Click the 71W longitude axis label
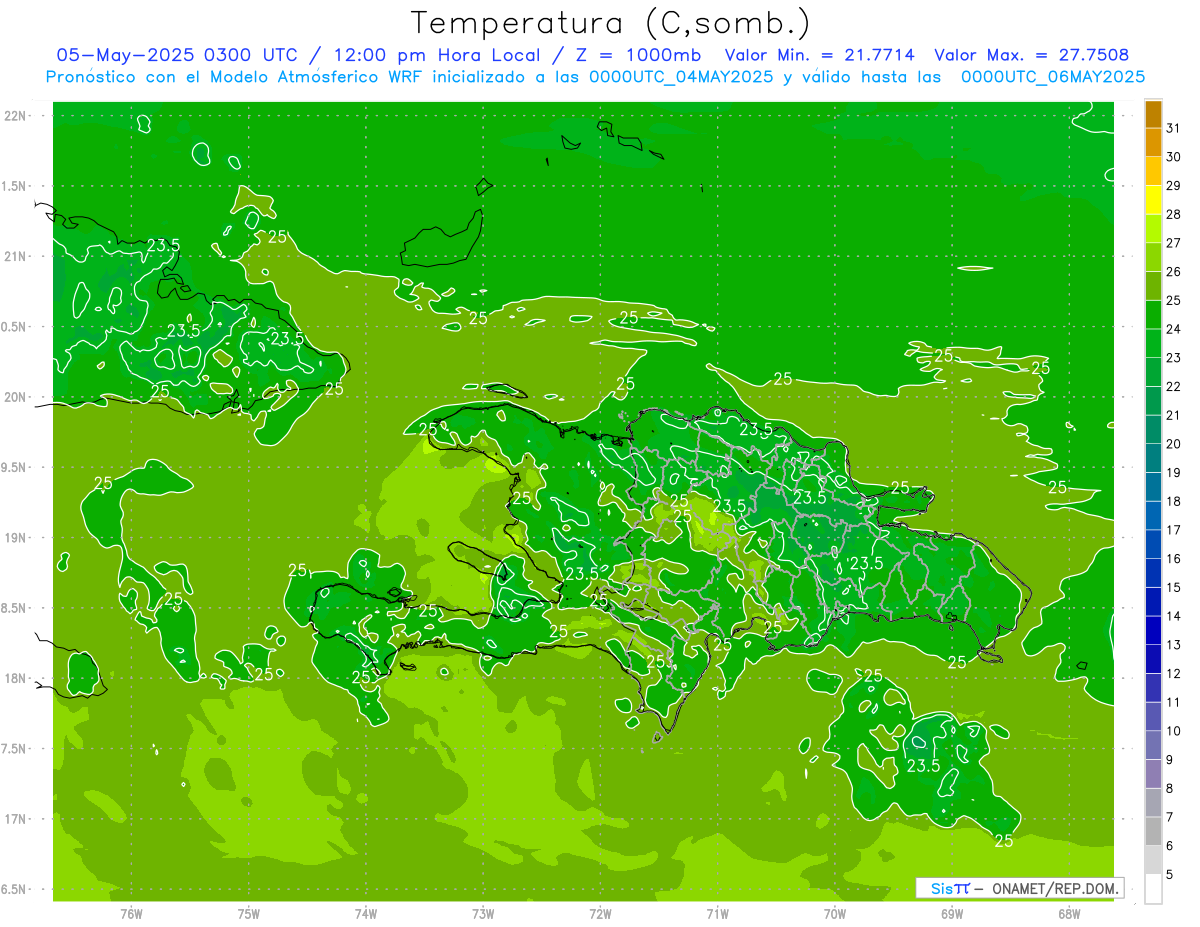1200x927 pixels. pyautogui.click(x=717, y=913)
